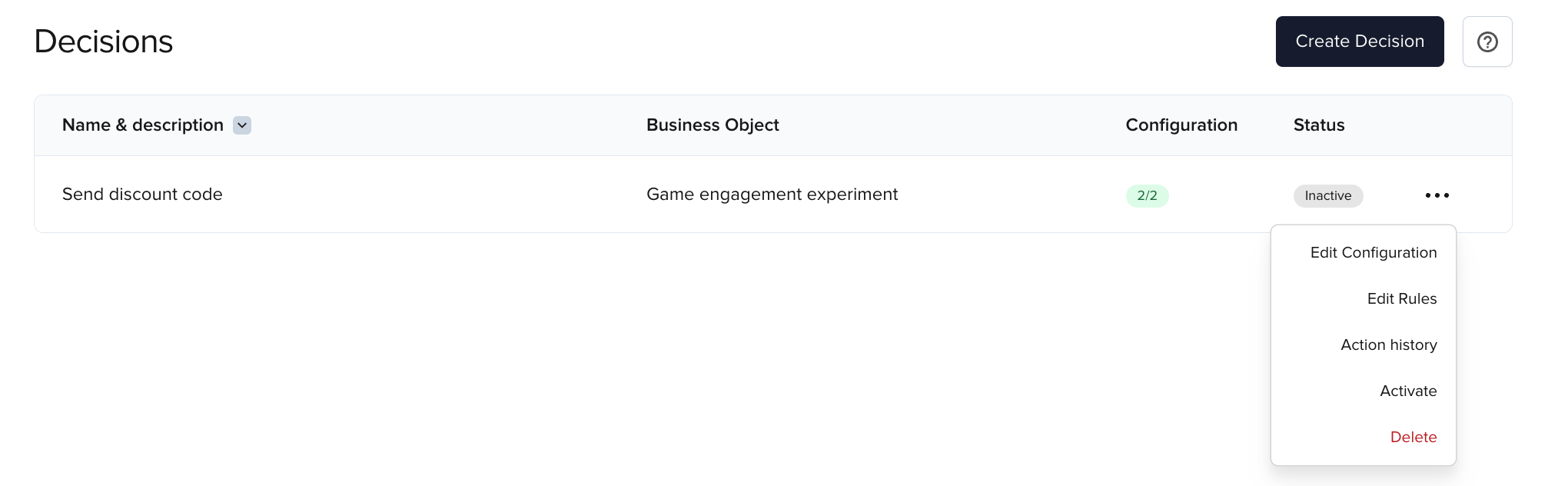Click the Configuration column header
This screenshot has width=1568, height=486.
tap(1181, 125)
